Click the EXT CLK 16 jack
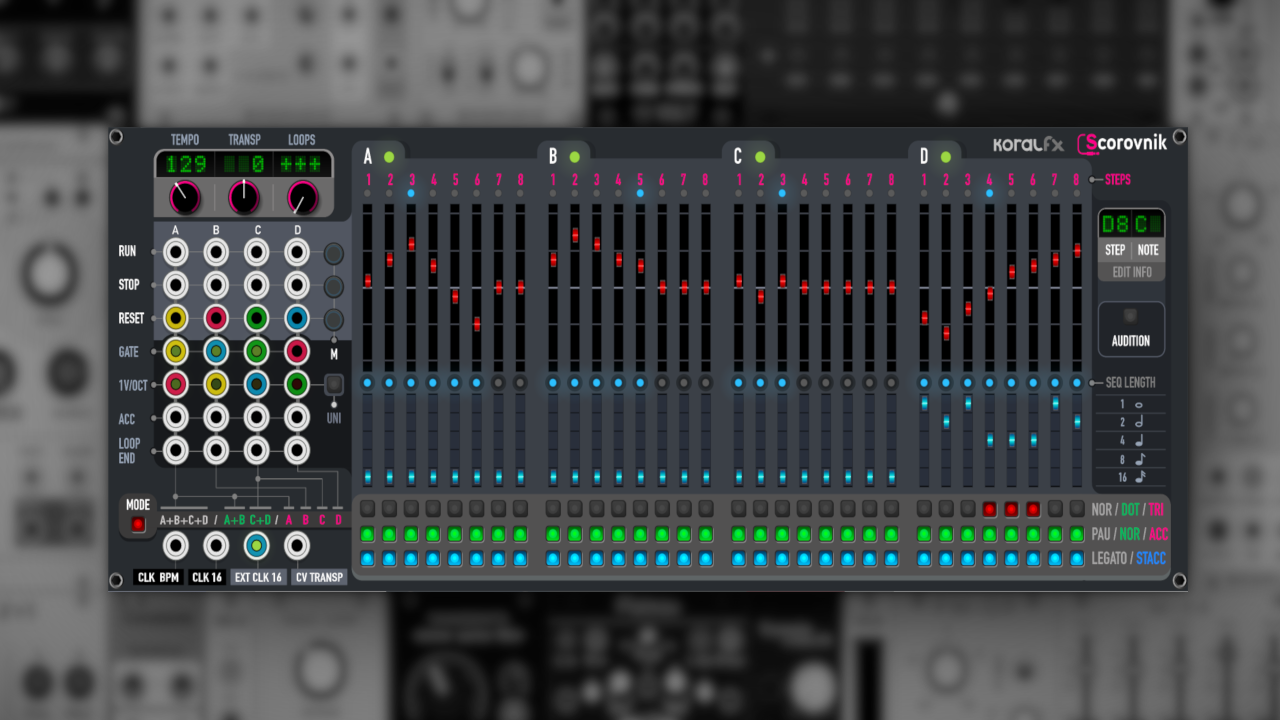The height and width of the screenshot is (720, 1280). click(256, 545)
